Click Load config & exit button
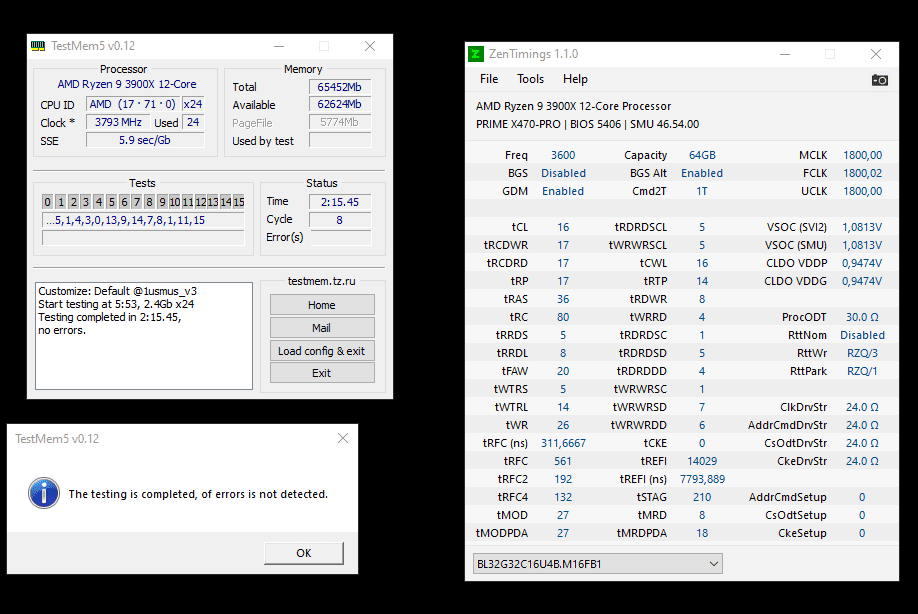The image size is (918, 614). (x=322, y=351)
